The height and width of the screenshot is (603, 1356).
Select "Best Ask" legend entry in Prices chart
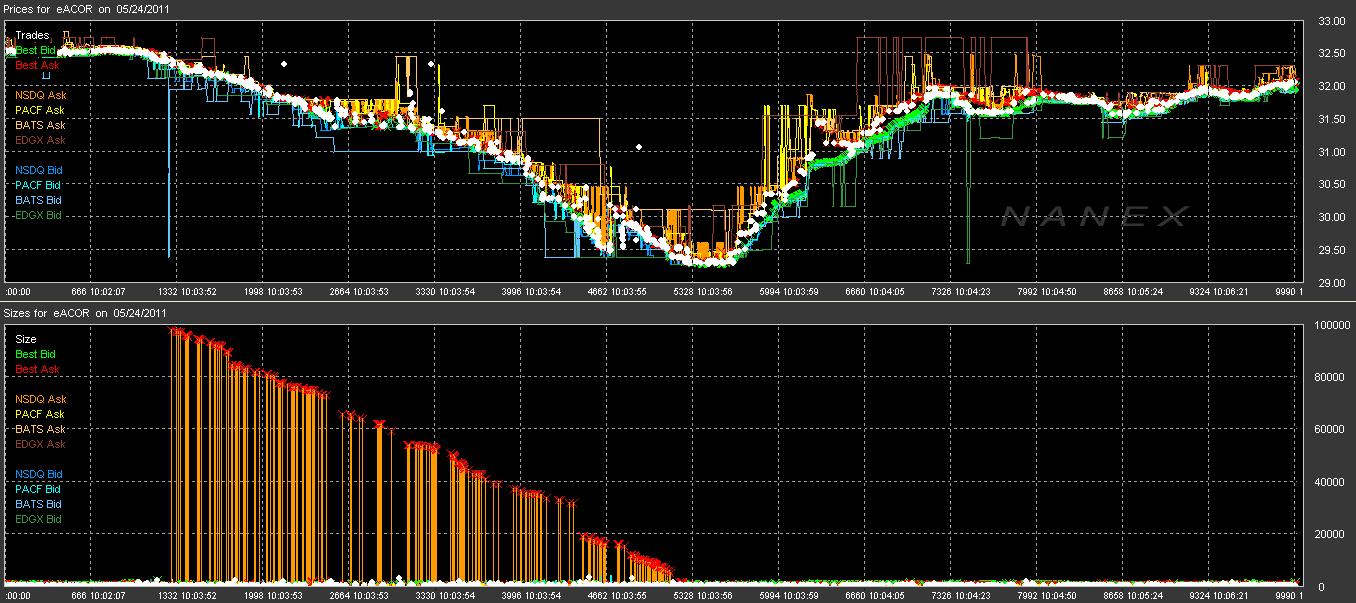(36, 65)
